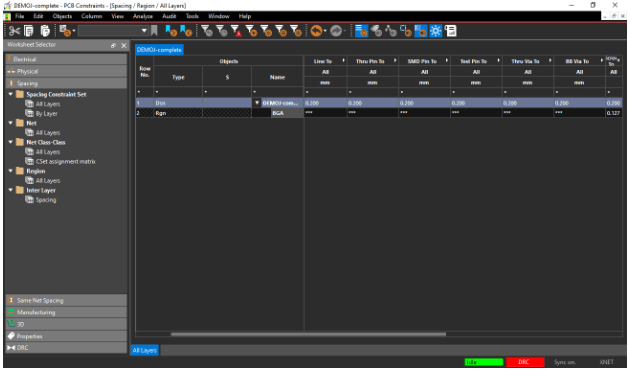Close the Worksheet Selector panel
Image resolution: width=628 pixels, height=370 pixels.
tap(123, 46)
